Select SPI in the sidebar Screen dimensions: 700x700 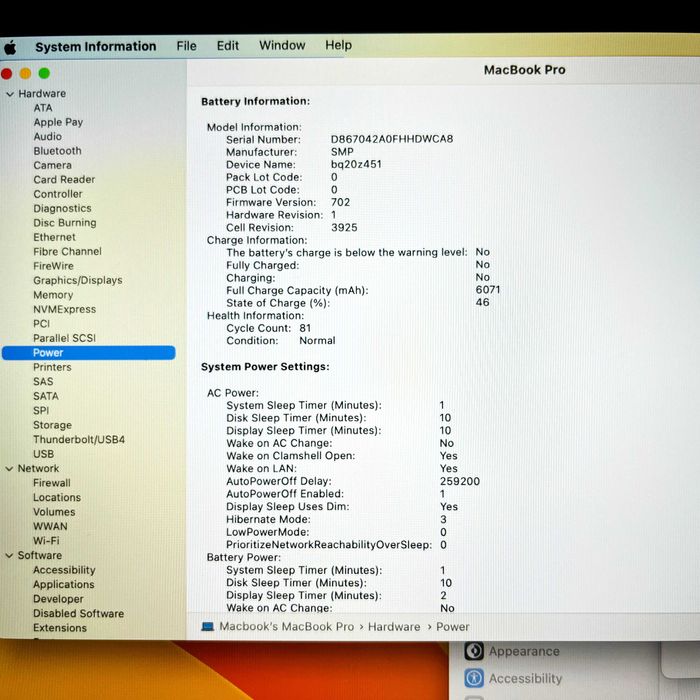coord(41,410)
